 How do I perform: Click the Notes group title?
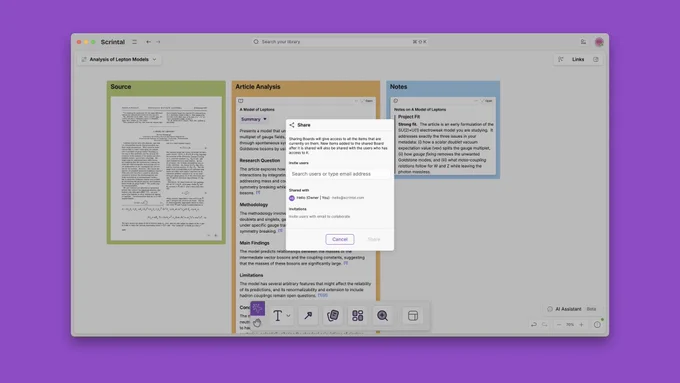pos(398,87)
